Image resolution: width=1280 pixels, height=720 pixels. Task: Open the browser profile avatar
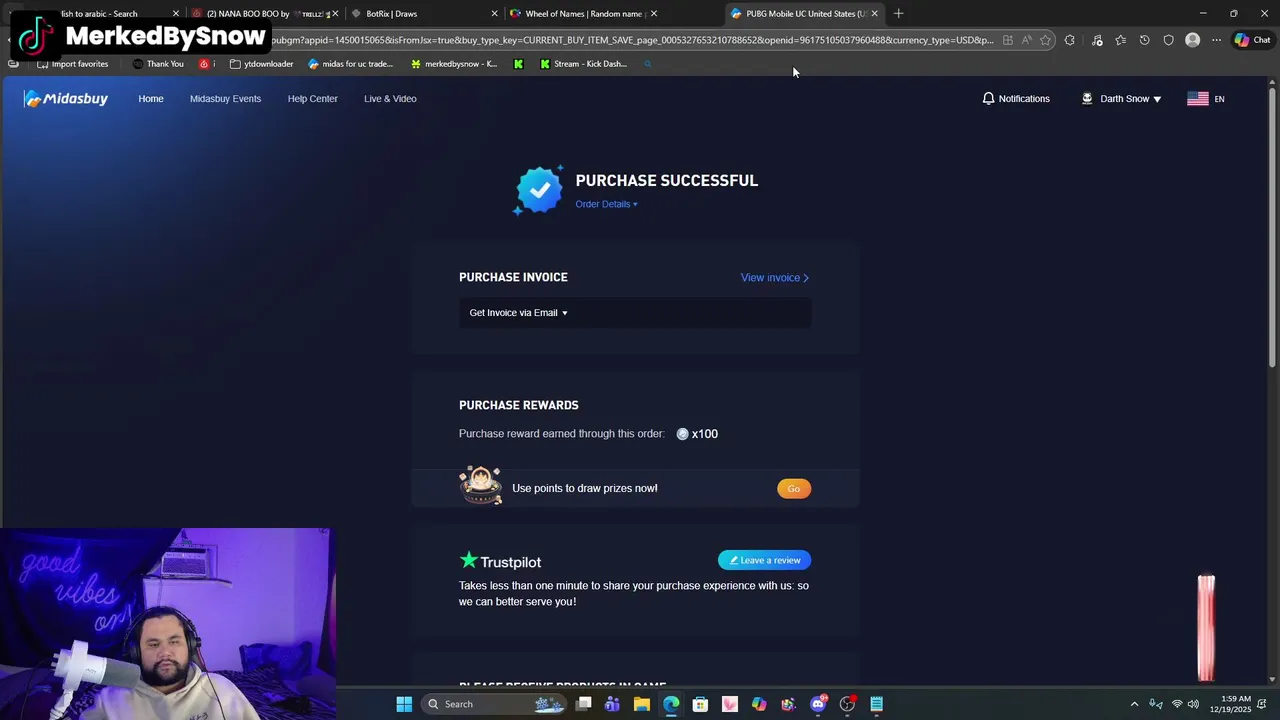(x=1192, y=40)
